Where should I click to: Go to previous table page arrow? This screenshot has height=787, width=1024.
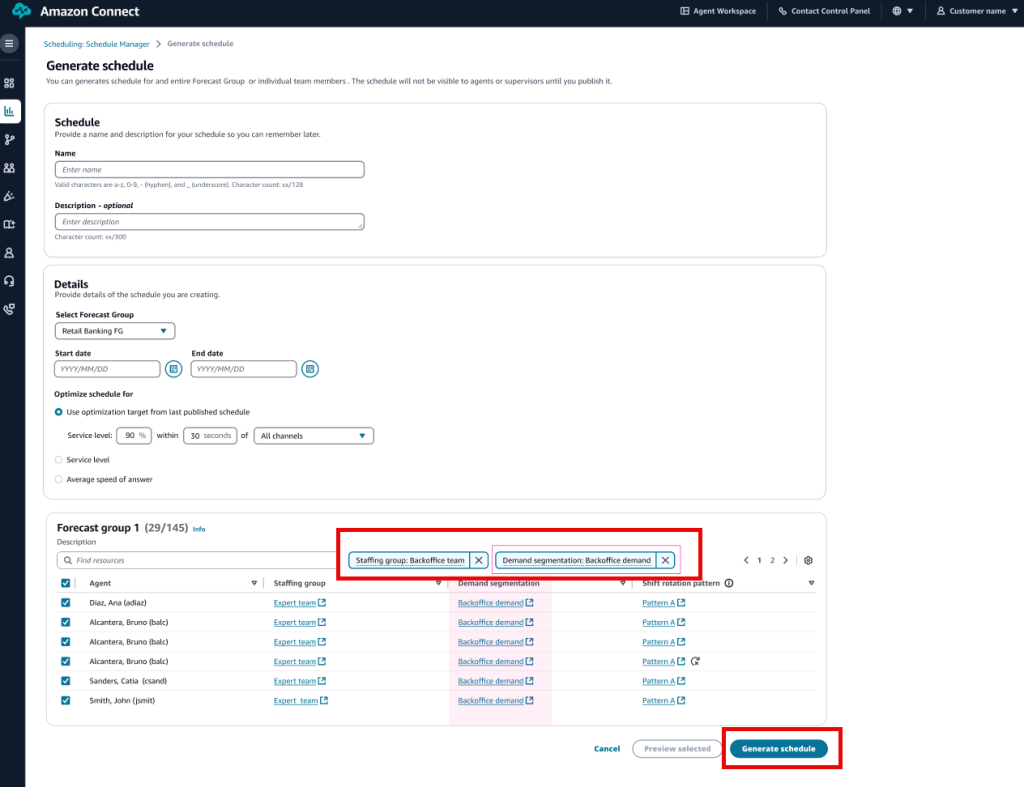coord(746,560)
